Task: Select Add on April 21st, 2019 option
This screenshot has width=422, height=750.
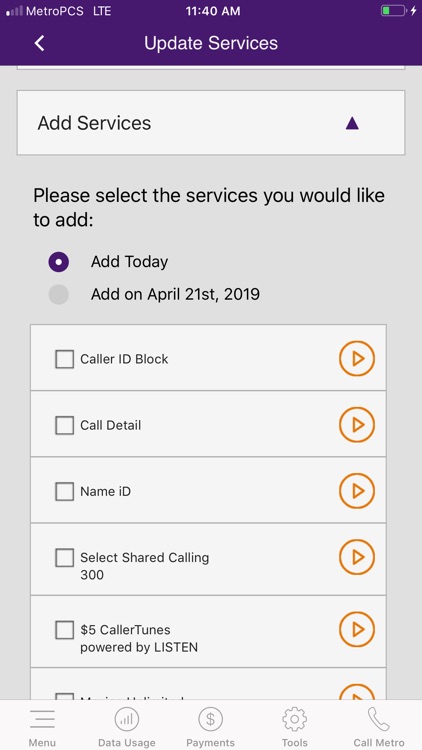Action: [58, 294]
